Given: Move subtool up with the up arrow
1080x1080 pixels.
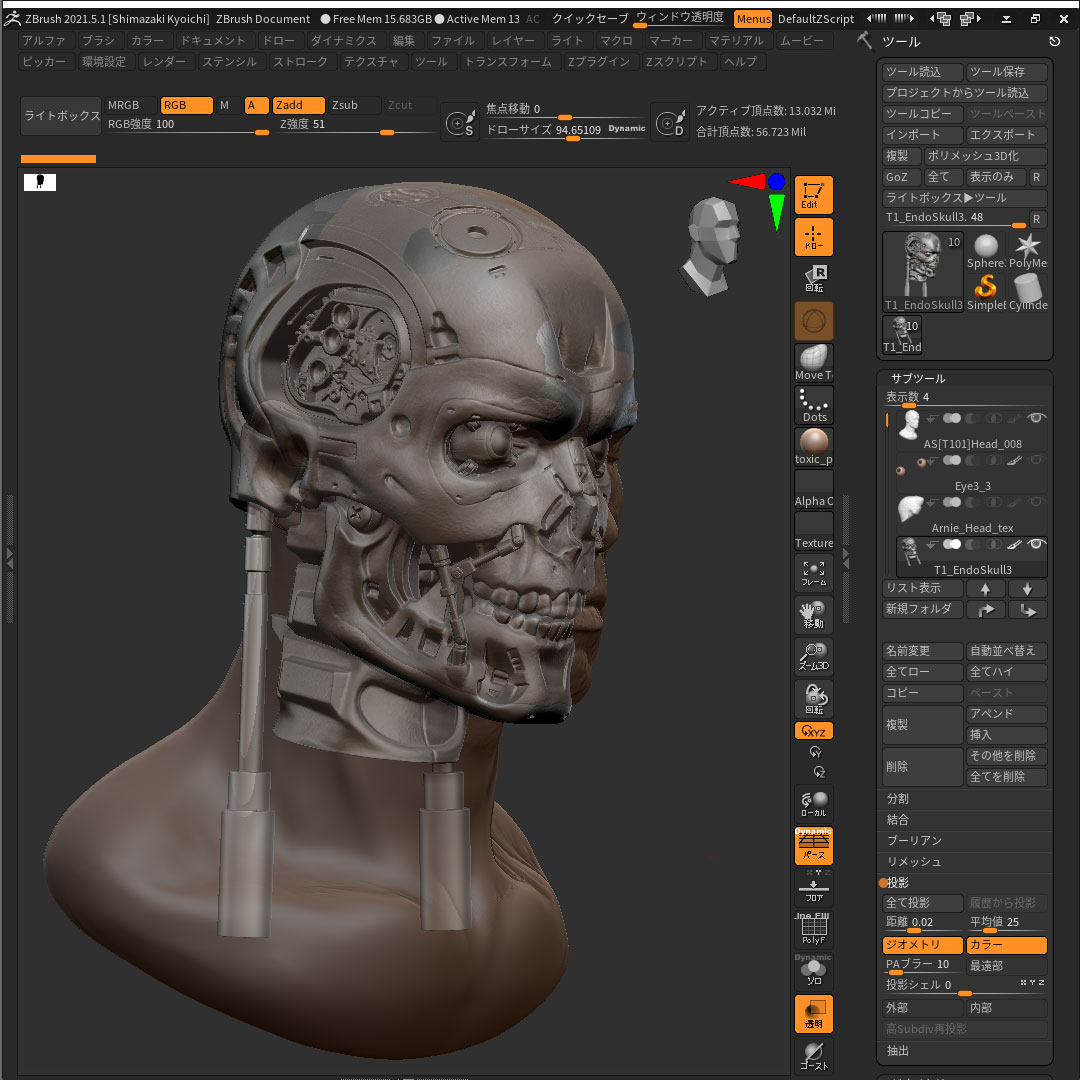Looking at the screenshot, I should (x=986, y=589).
